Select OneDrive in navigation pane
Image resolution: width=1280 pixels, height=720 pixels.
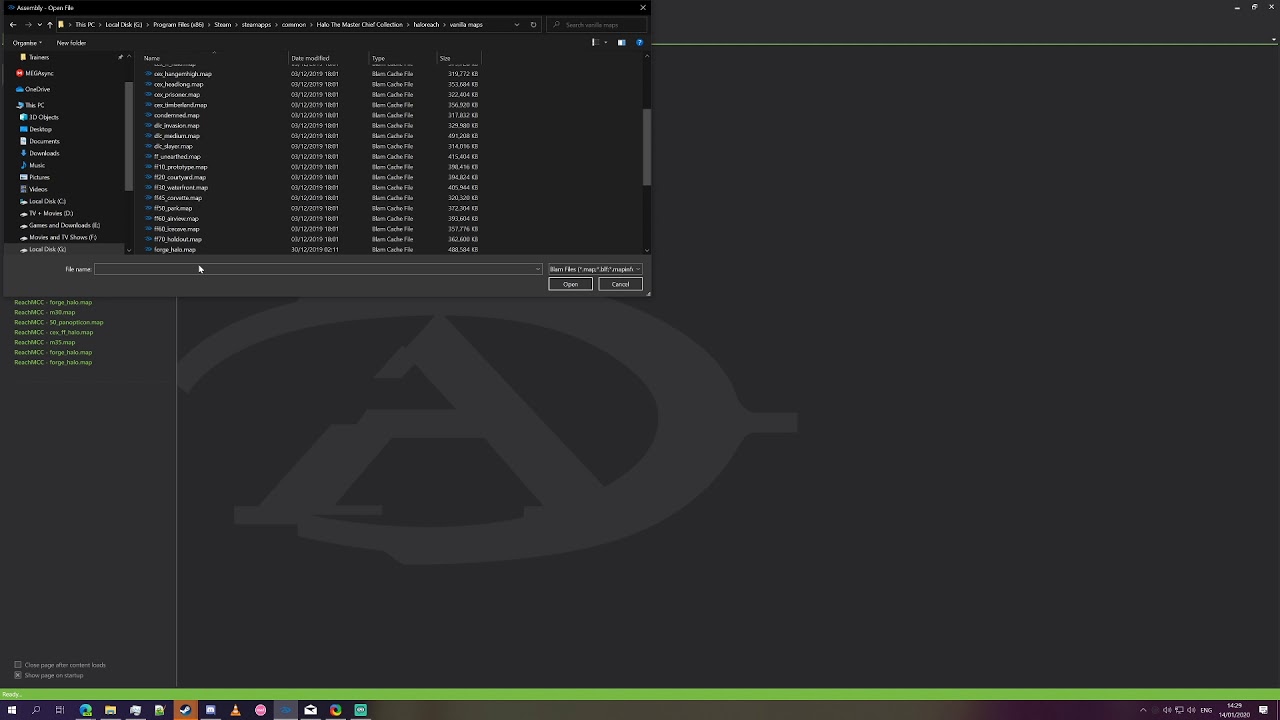[36, 89]
